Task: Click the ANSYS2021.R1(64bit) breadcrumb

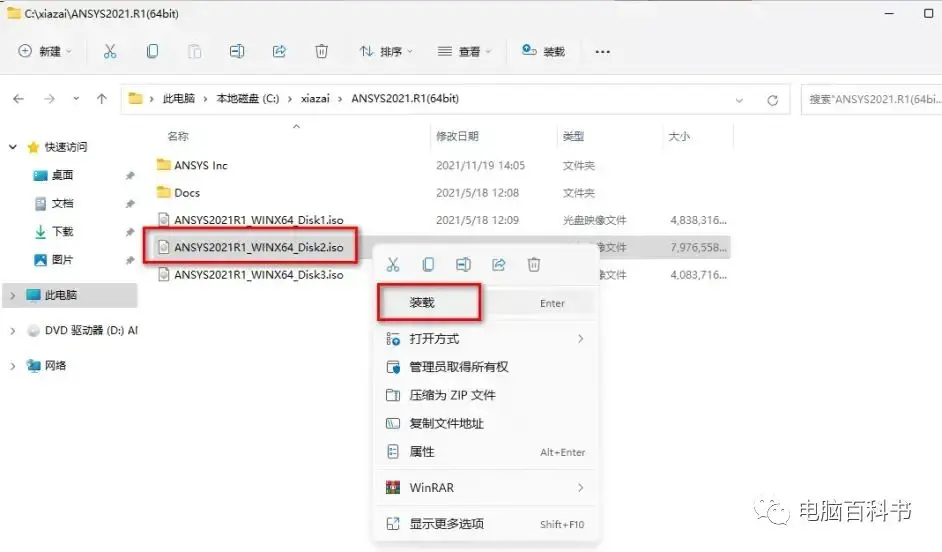Action: [x=405, y=99]
